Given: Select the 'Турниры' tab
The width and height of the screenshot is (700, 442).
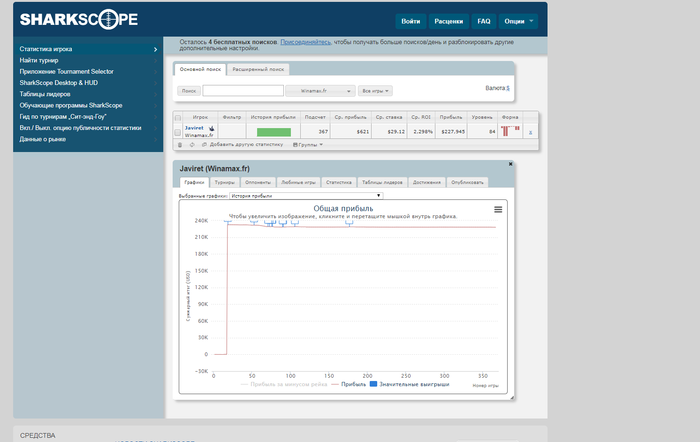Looking at the screenshot, I should pos(224,182).
